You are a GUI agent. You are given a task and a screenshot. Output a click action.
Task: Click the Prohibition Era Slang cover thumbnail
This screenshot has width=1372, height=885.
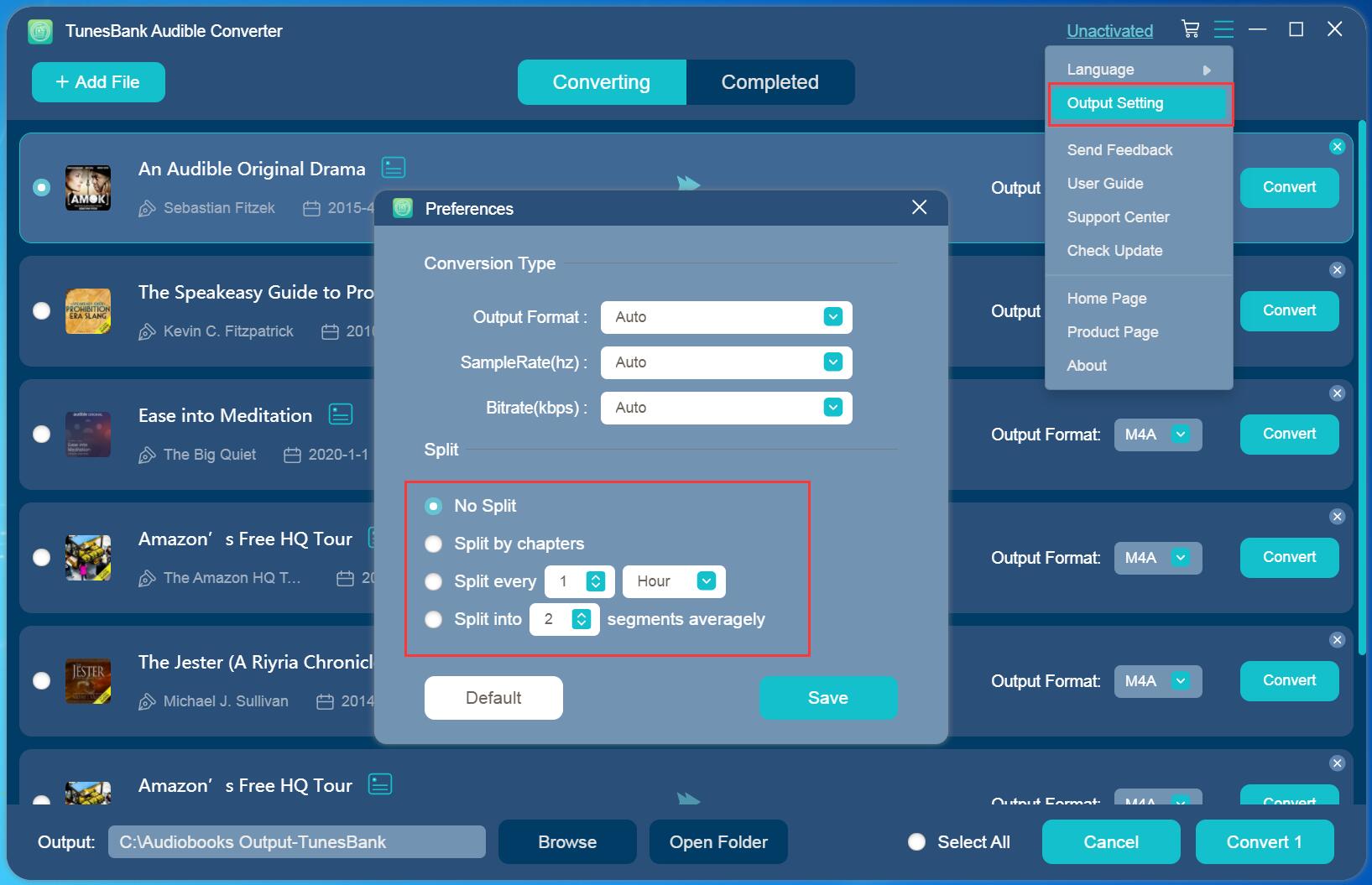tap(88, 311)
